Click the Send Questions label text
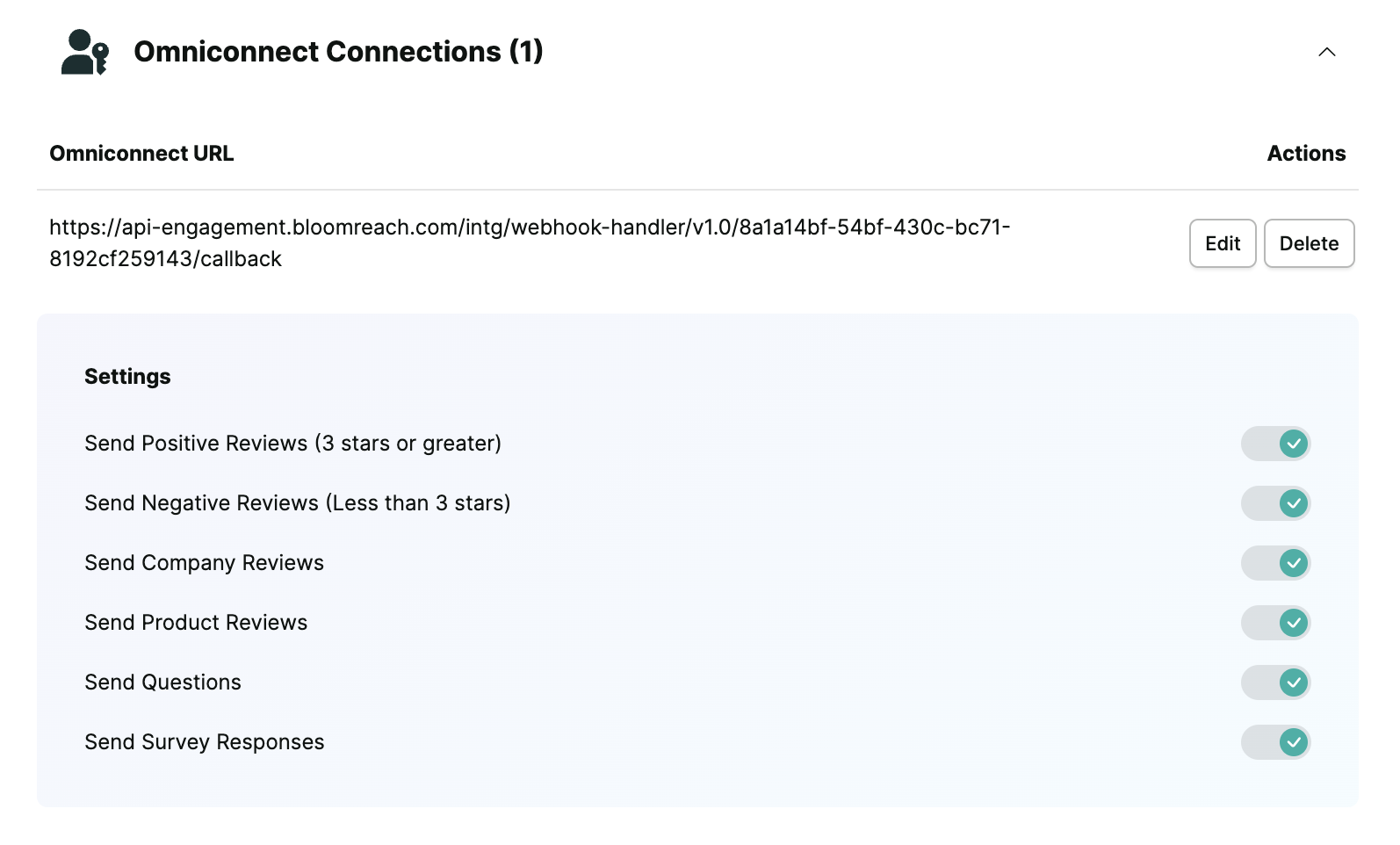Image resolution: width=1400 pixels, height=845 pixels. tap(162, 682)
